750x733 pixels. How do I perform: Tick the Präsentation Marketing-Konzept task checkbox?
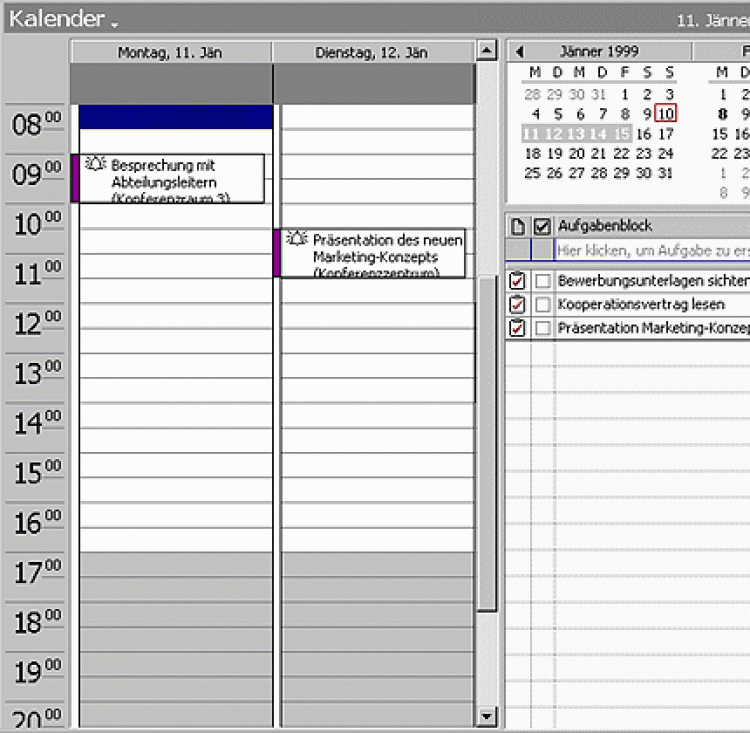542,329
